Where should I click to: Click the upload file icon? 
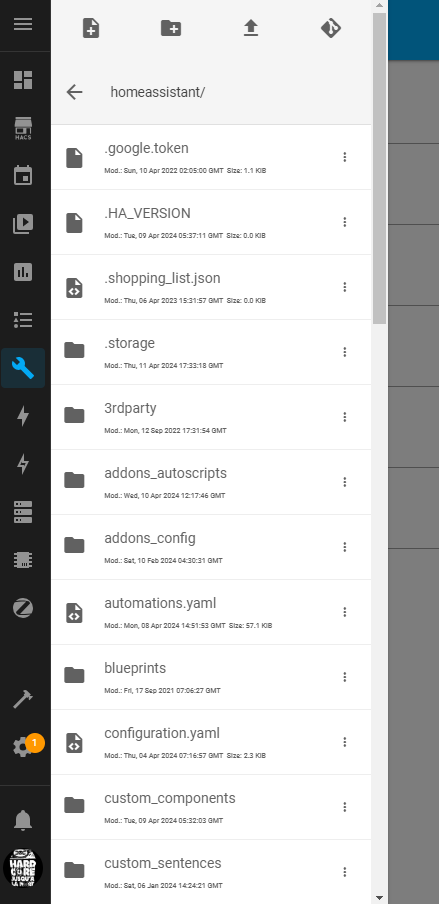250,28
